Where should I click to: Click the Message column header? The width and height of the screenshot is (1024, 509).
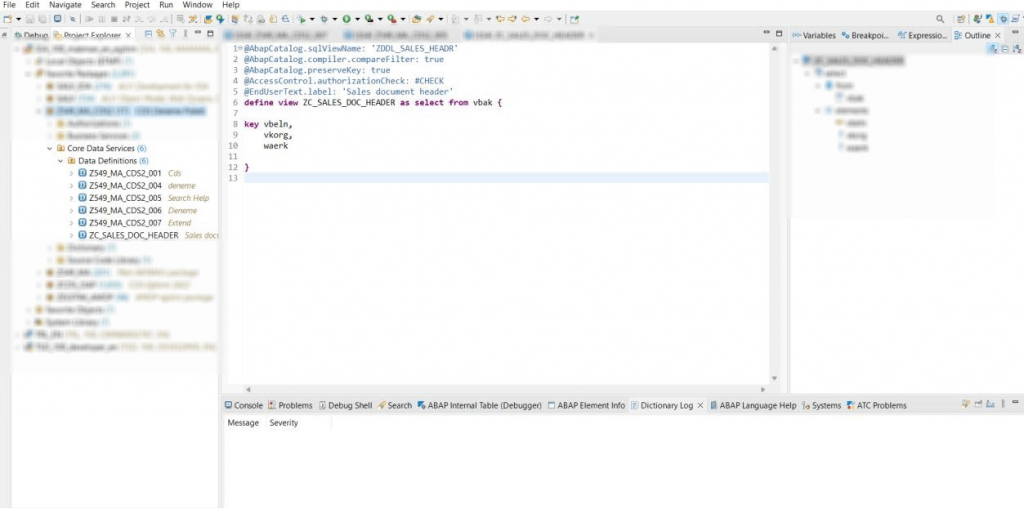[x=244, y=423]
